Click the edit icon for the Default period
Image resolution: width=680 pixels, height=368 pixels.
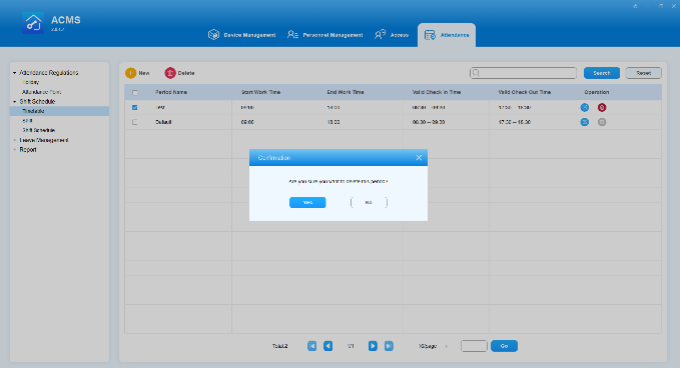click(x=585, y=122)
